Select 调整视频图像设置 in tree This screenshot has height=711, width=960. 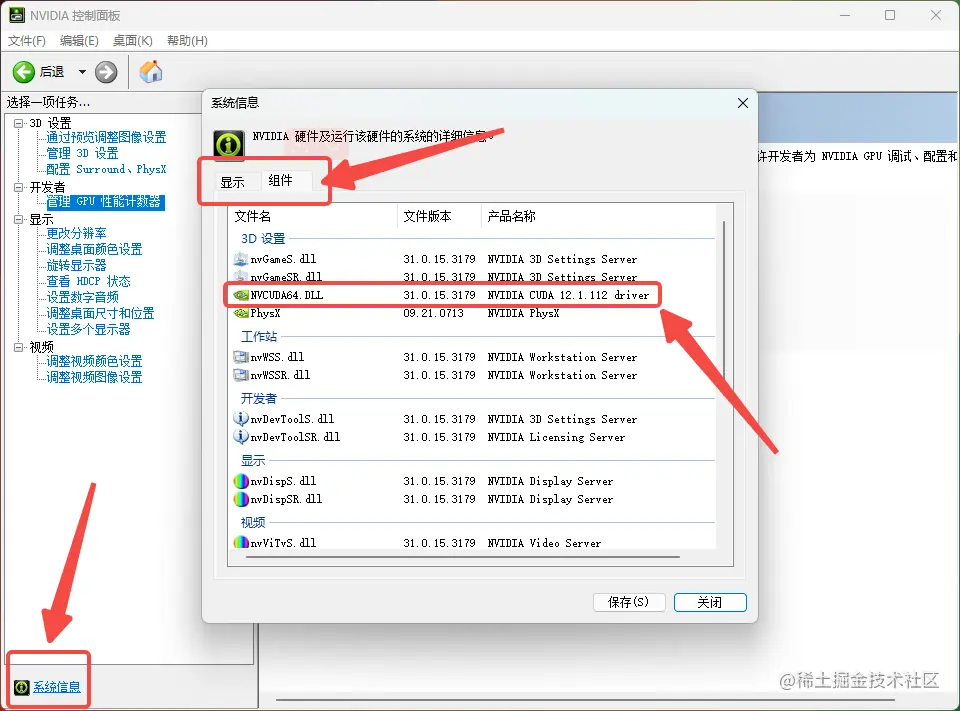(94, 377)
